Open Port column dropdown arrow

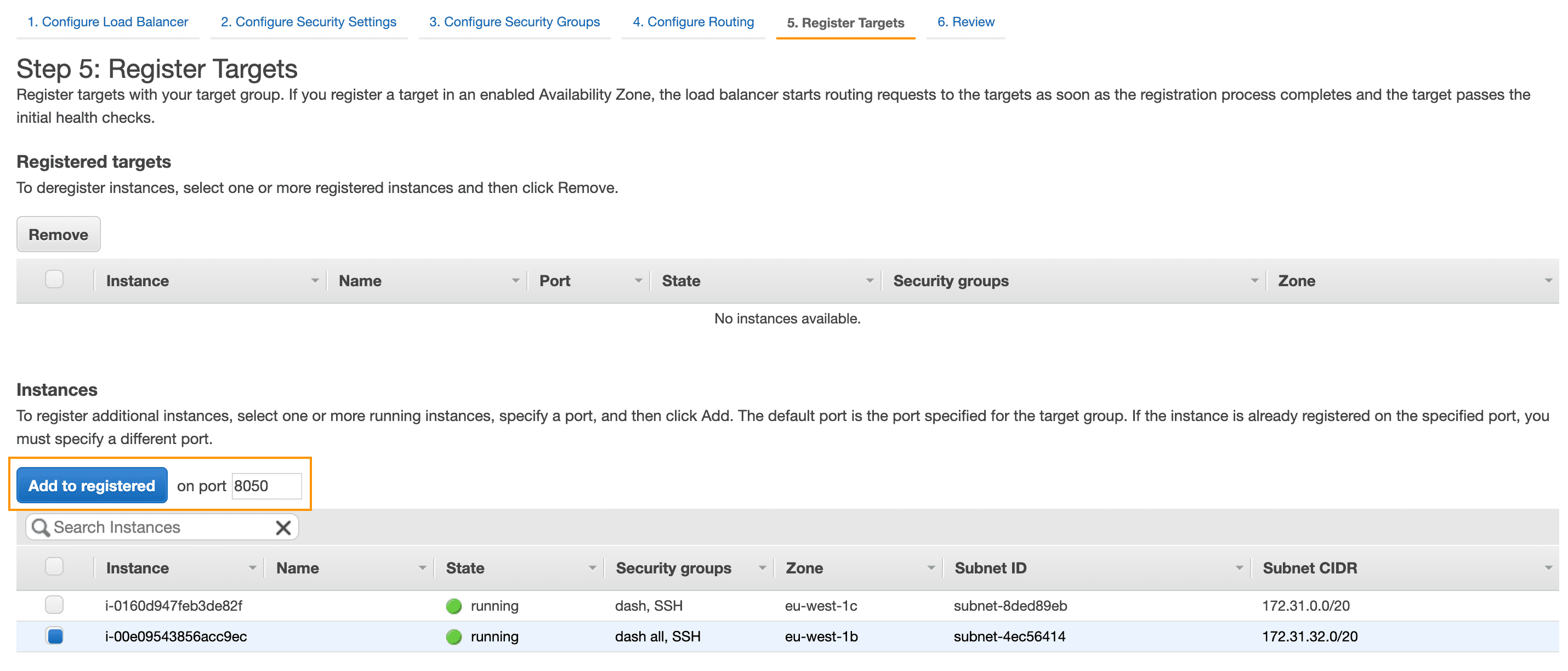[639, 281]
